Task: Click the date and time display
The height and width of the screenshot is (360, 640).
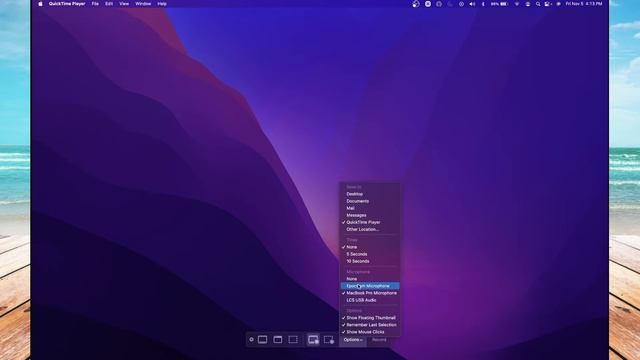Action: click(x=584, y=4)
